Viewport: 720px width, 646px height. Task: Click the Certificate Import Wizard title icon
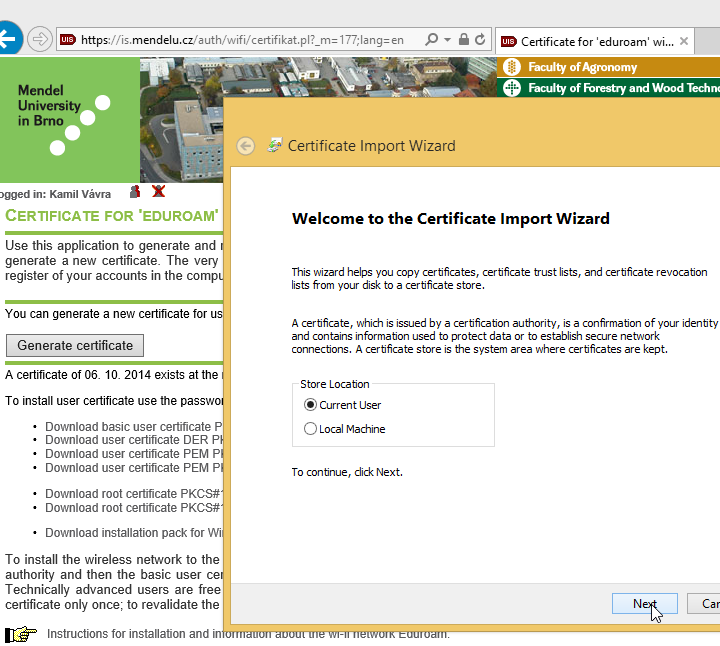(275, 145)
